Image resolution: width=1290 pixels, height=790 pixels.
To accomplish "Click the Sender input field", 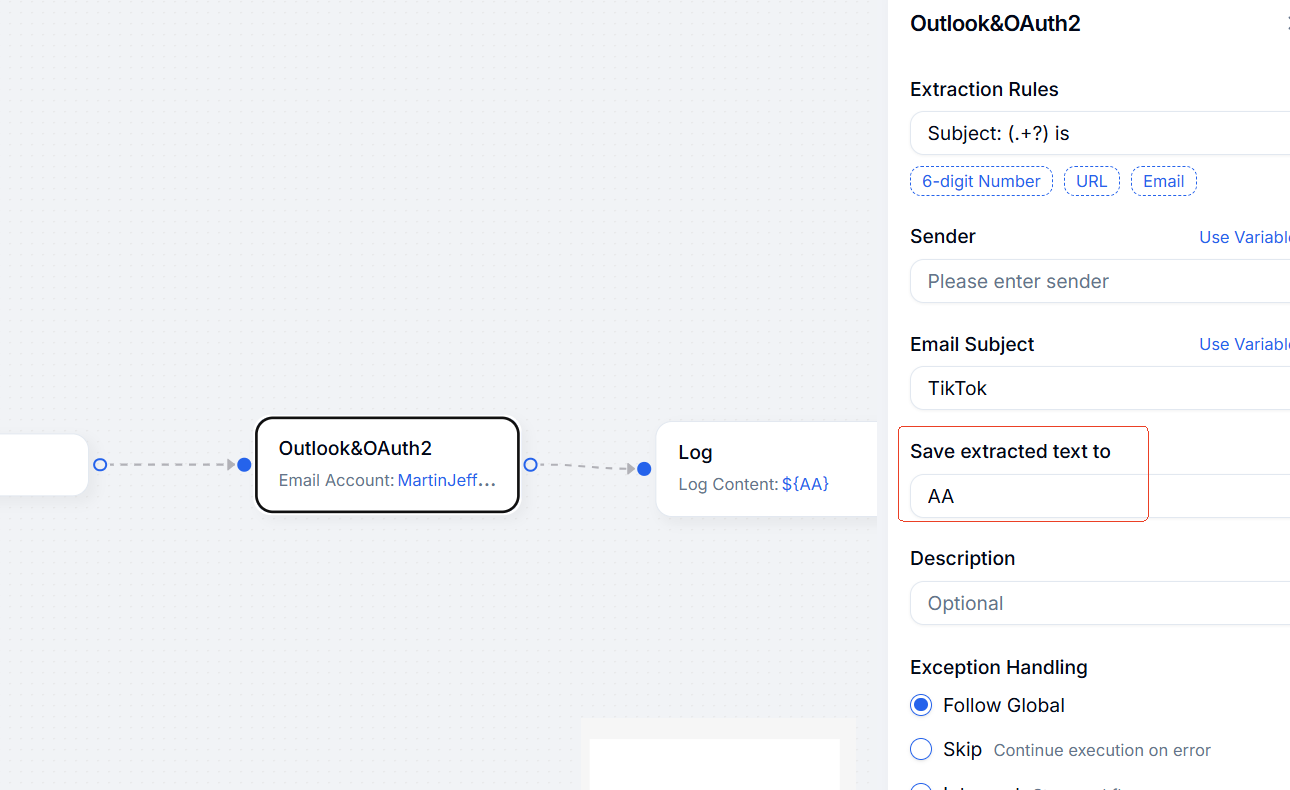I will coord(1100,281).
